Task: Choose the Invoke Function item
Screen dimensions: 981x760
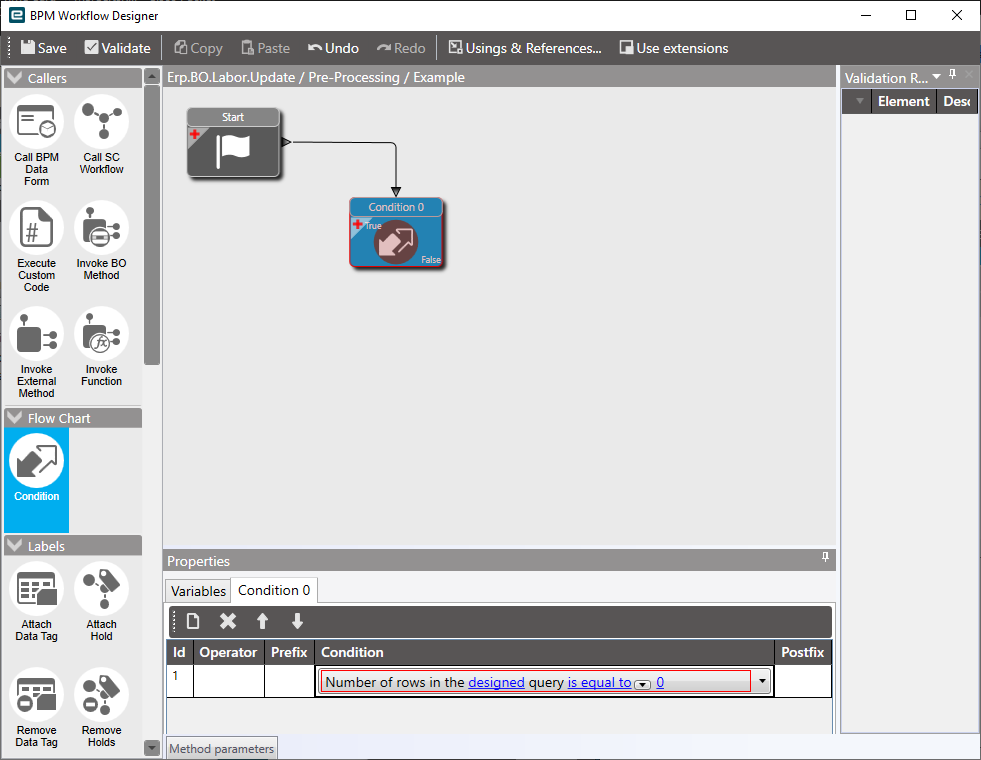Action: coord(101,347)
